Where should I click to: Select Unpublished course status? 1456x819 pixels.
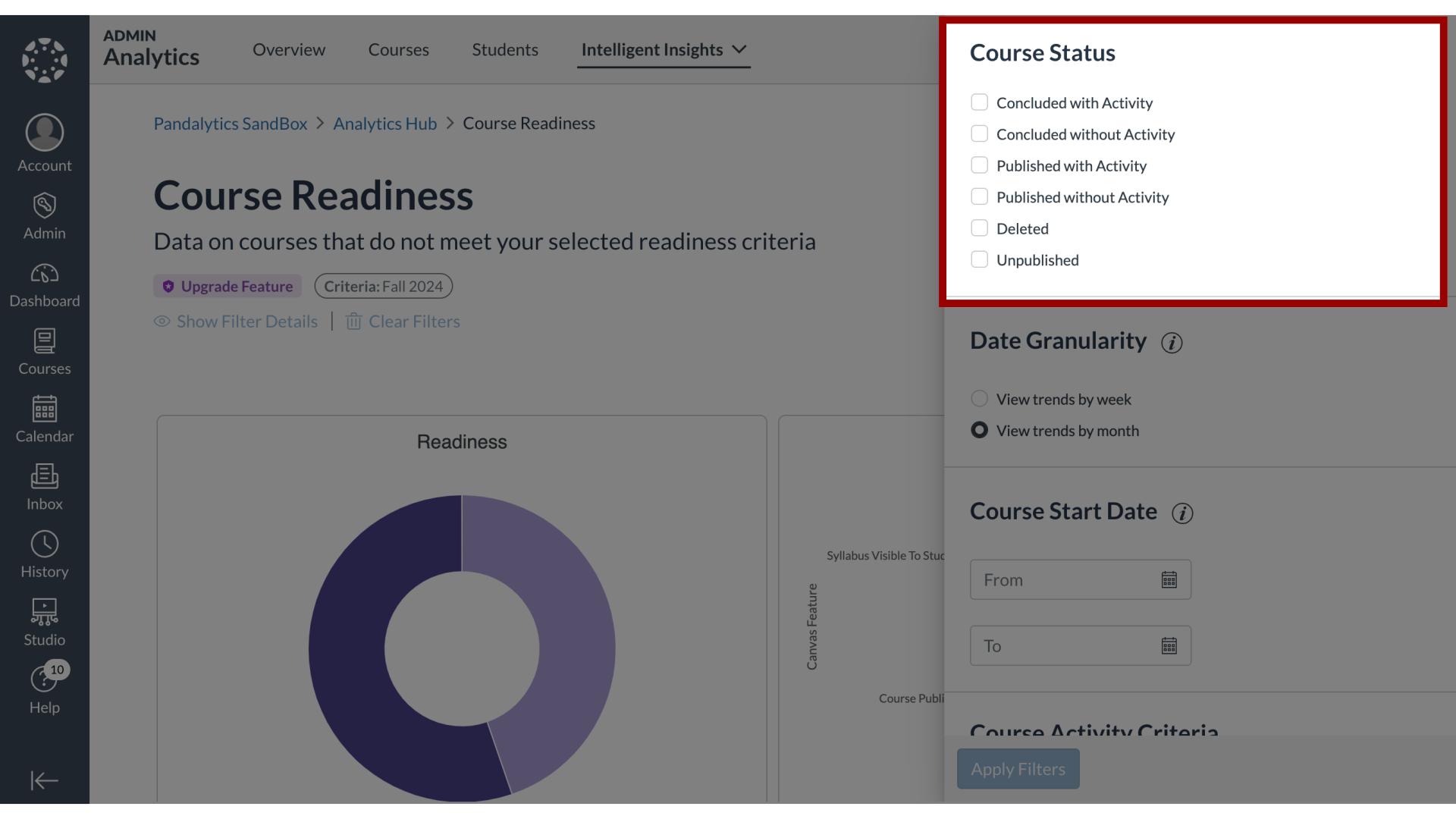pyautogui.click(x=978, y=259)
